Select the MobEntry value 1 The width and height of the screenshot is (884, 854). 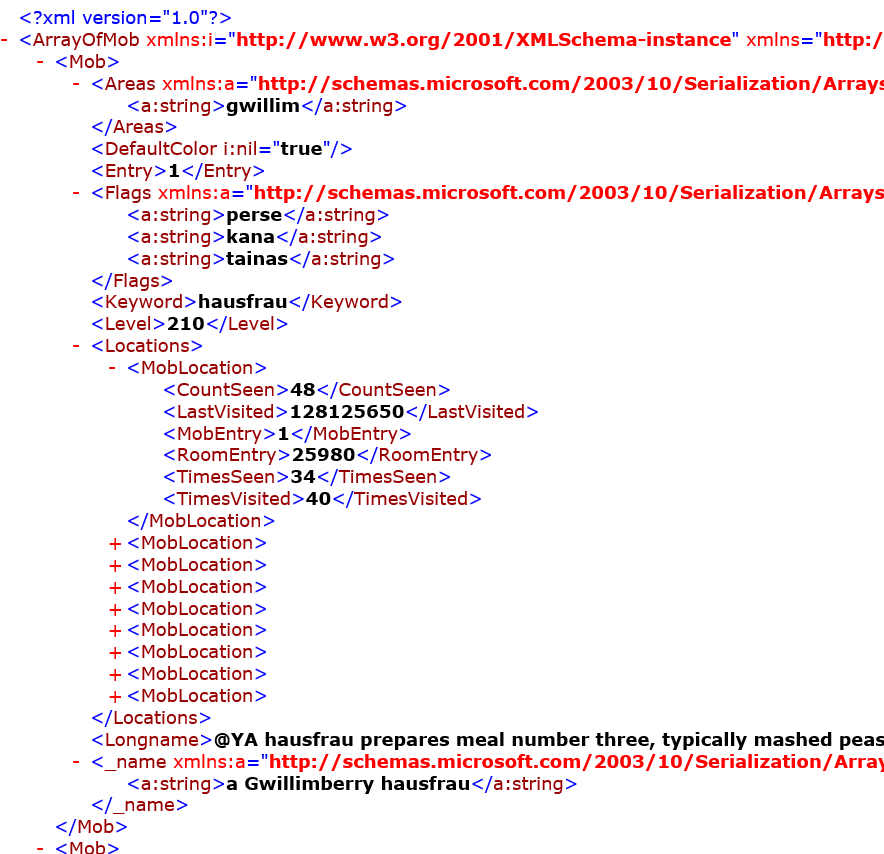pos(283,434)
